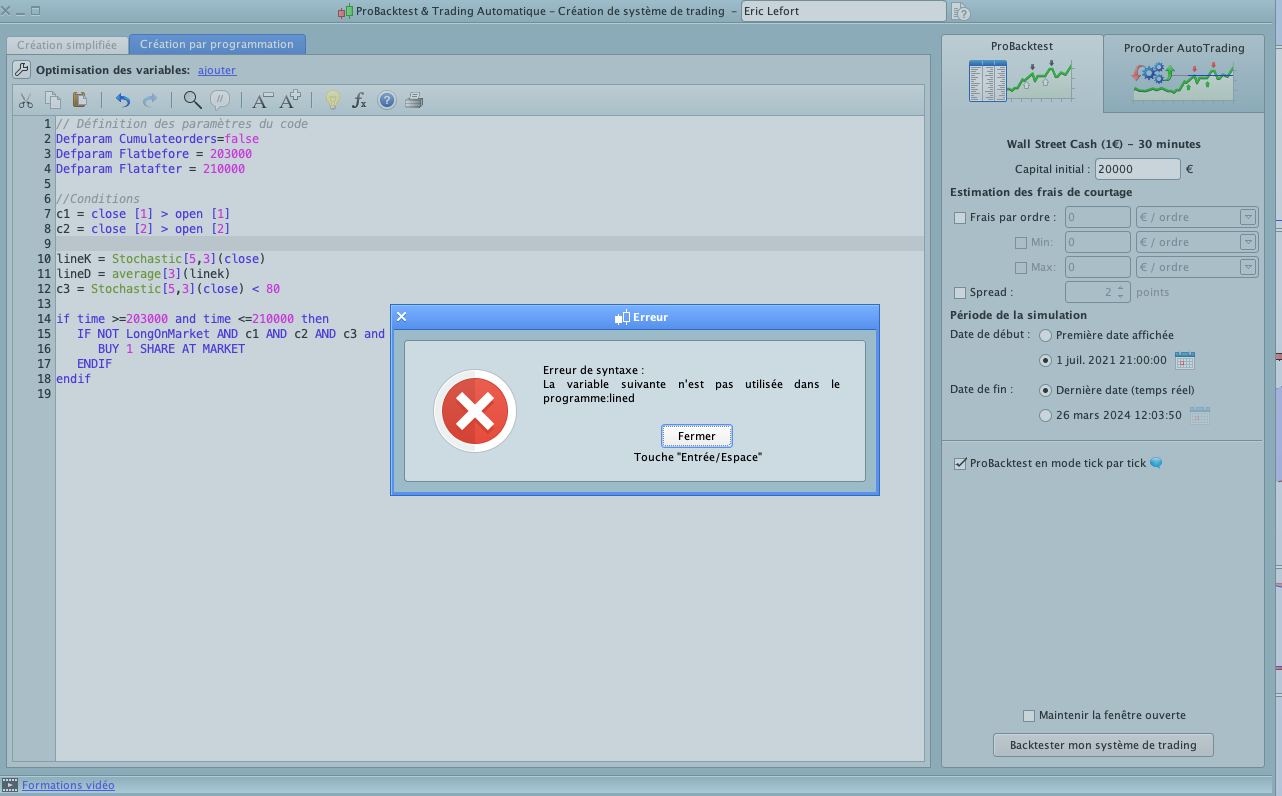Open the Formations vidéo link

point(68,785)
